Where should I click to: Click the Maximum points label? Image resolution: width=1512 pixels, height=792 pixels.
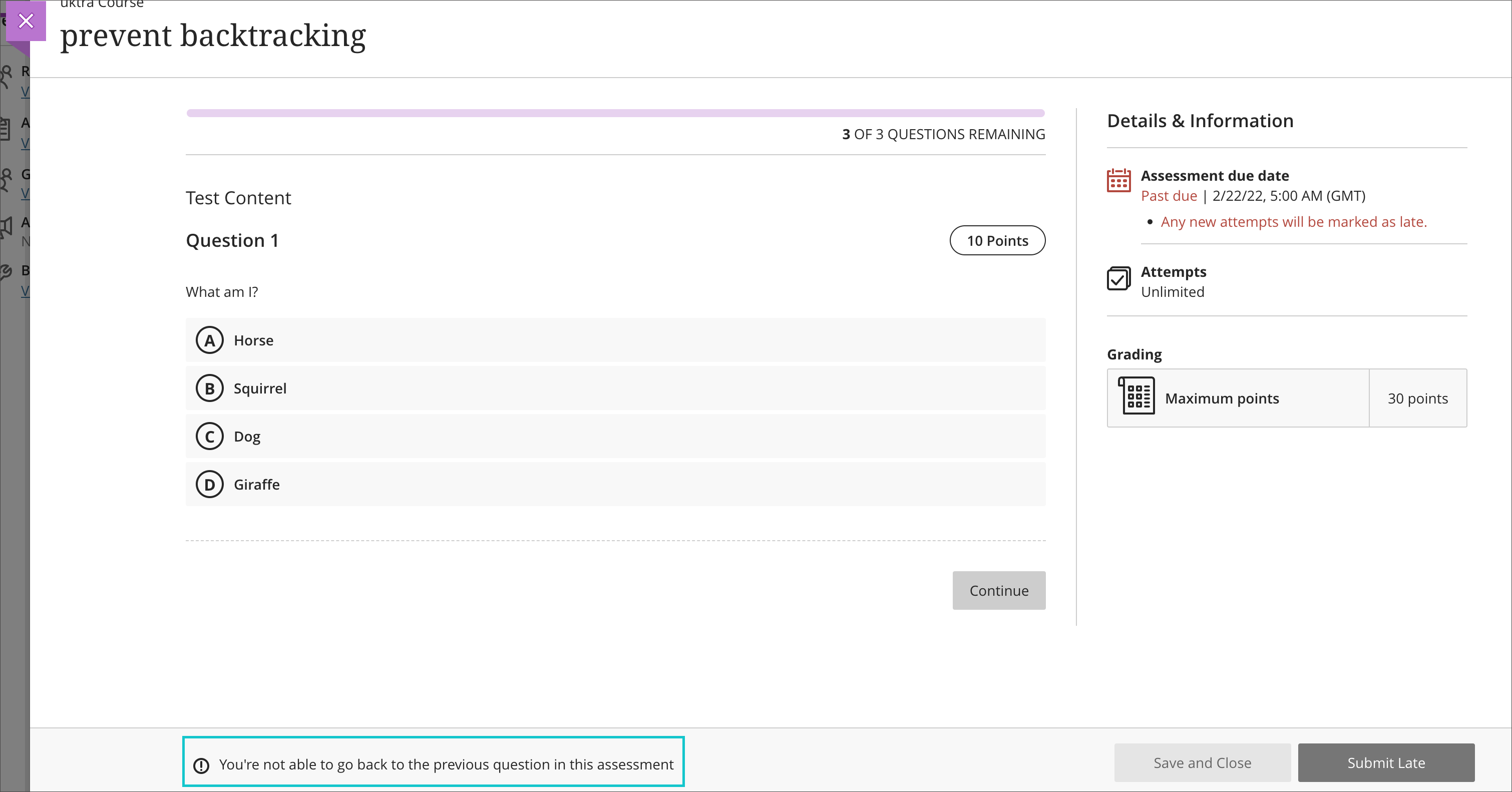[x=1222, y=398]
